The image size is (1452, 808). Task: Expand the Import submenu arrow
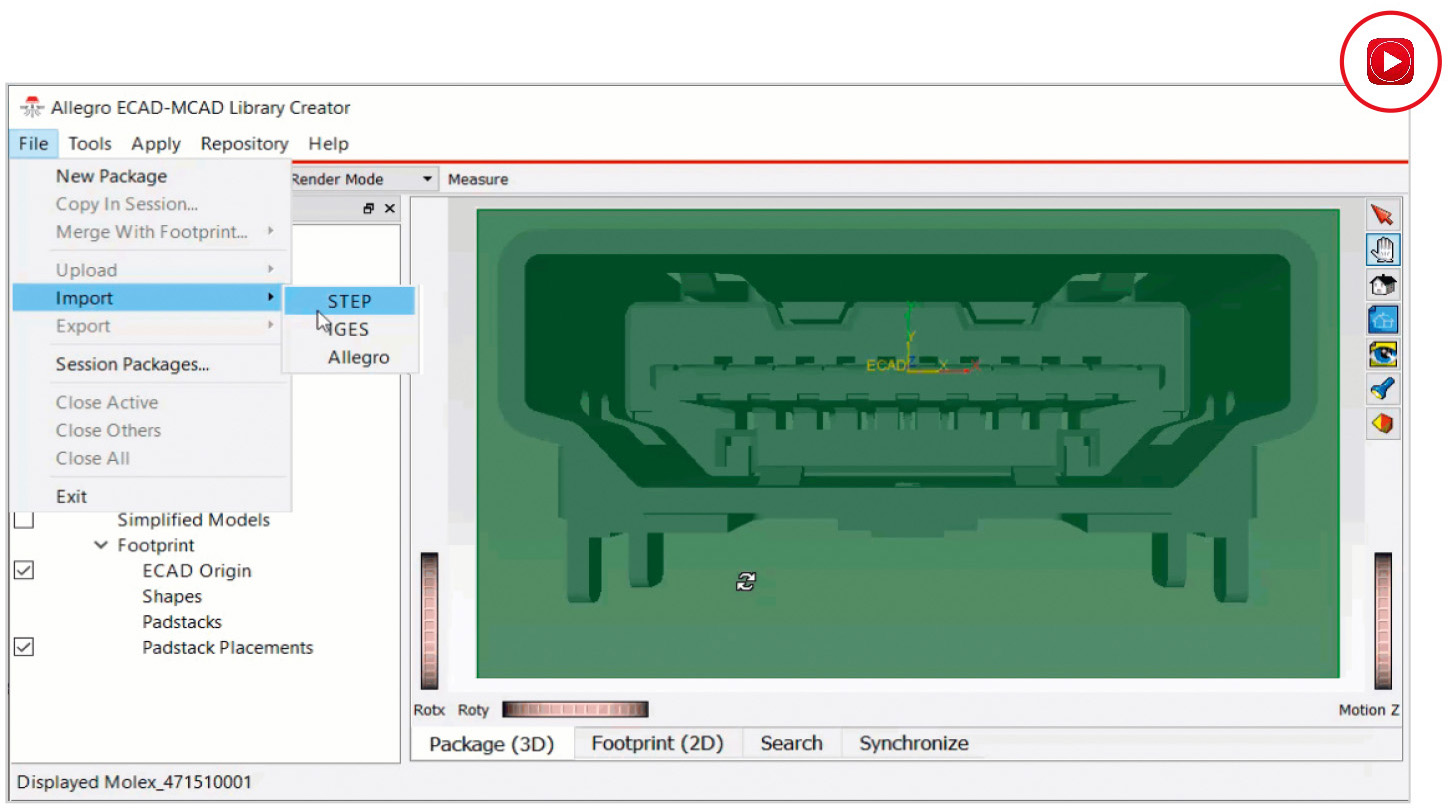pos(271,298)
